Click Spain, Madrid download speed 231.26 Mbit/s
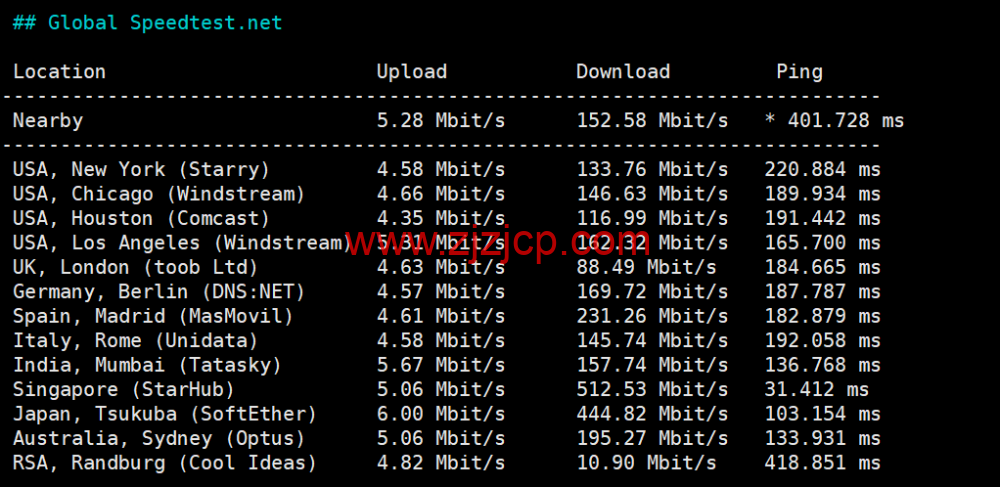 click(x=651, y=316)
